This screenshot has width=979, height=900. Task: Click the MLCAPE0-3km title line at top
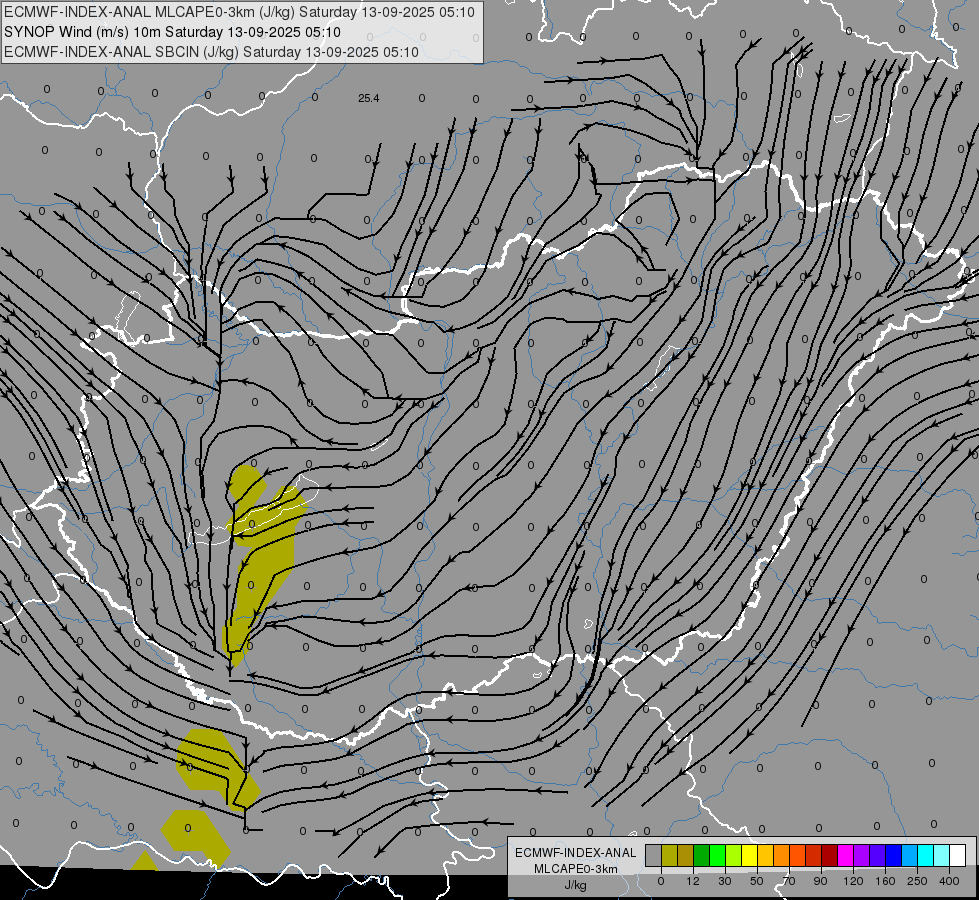(x=239, y=12)
